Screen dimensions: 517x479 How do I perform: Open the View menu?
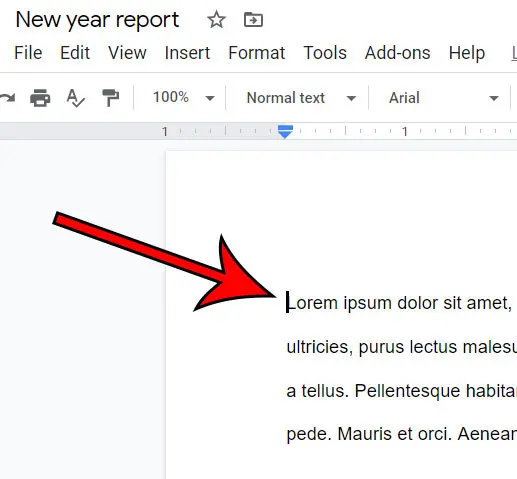pyautogui.click(x=127, y=53)
